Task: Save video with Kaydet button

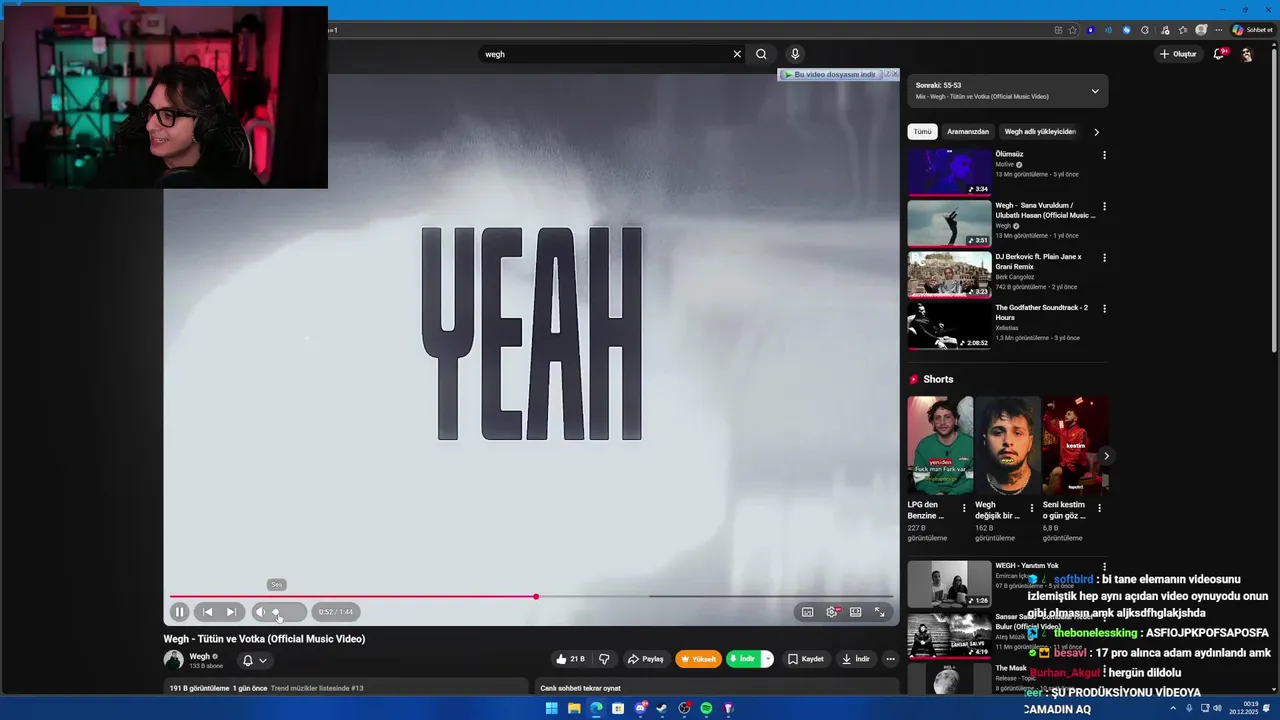Action: [806, 659]
